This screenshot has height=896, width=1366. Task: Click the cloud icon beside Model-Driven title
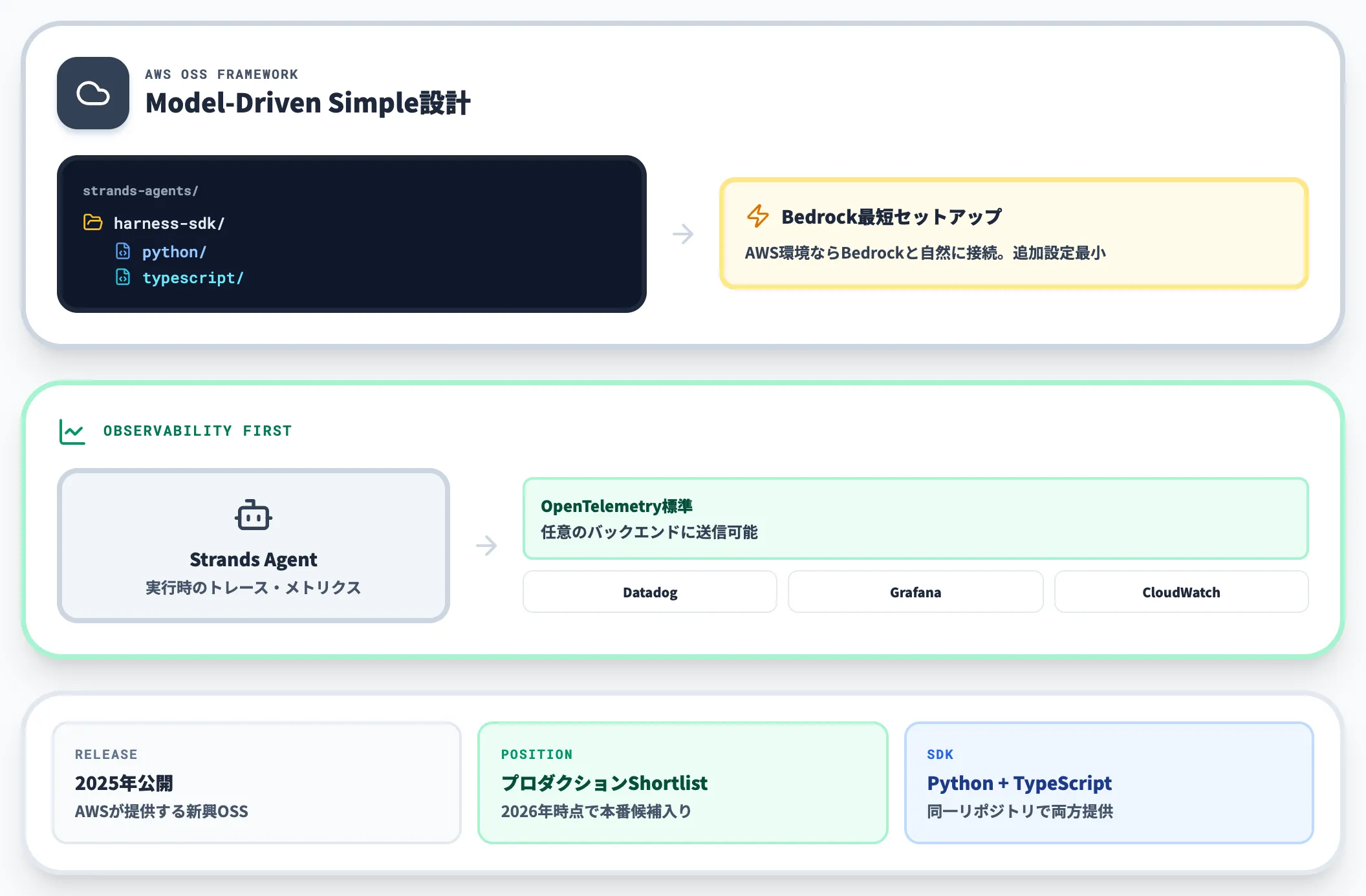tap(93, 93)
